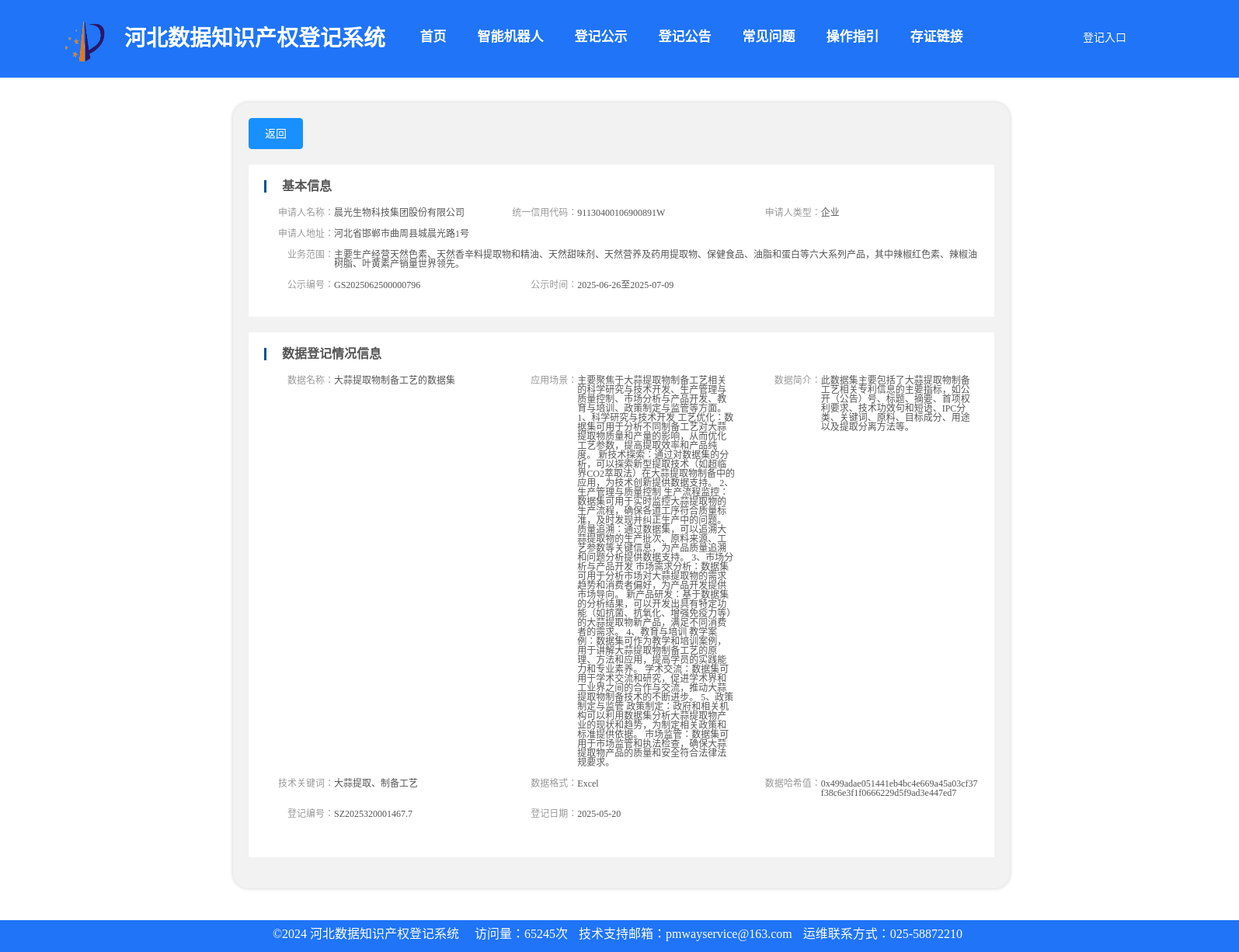Screen dimensions: 1239x952
Task: Click the site logo icon
Action: (85, 41)
